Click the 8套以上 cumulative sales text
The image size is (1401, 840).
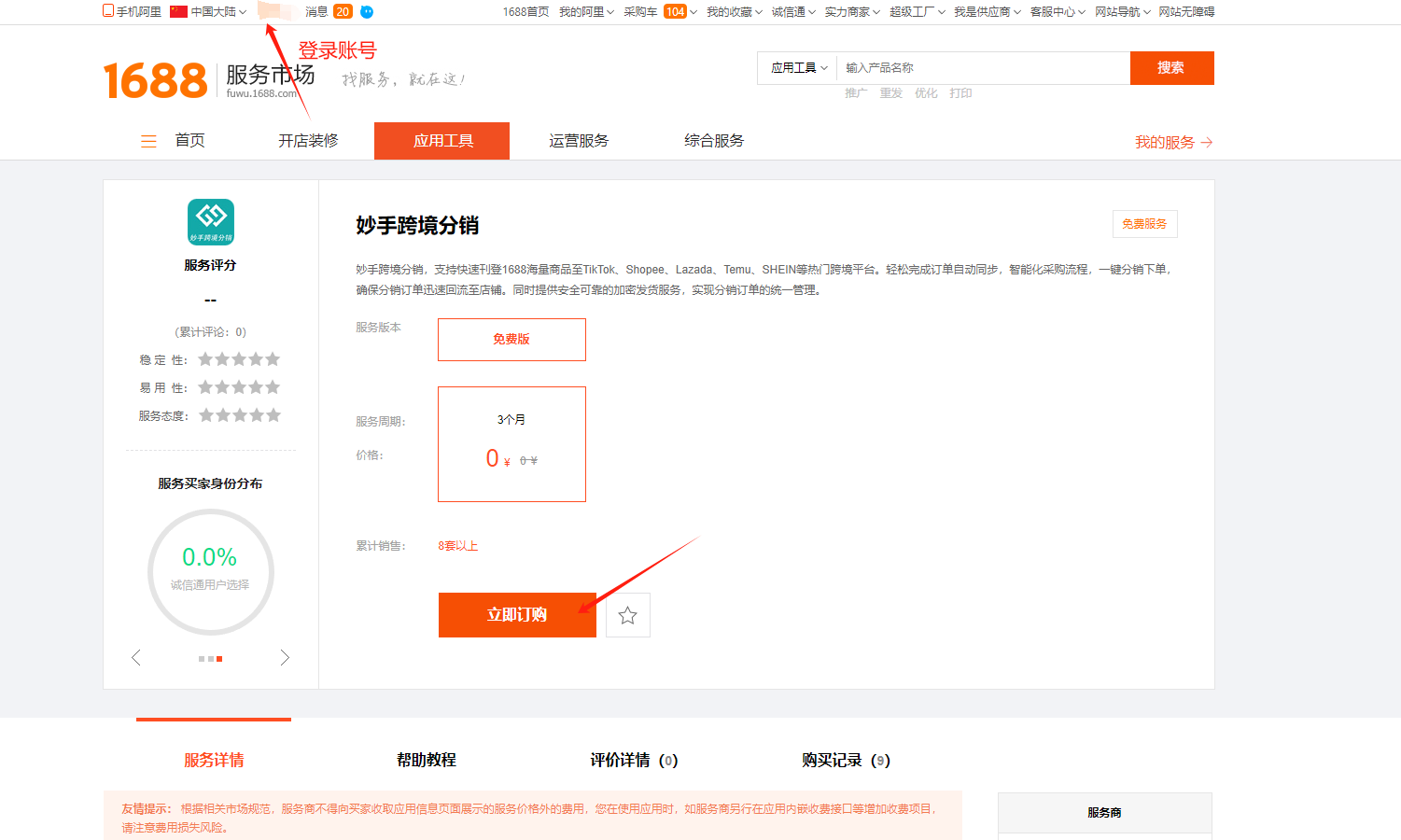pos(458,546)
